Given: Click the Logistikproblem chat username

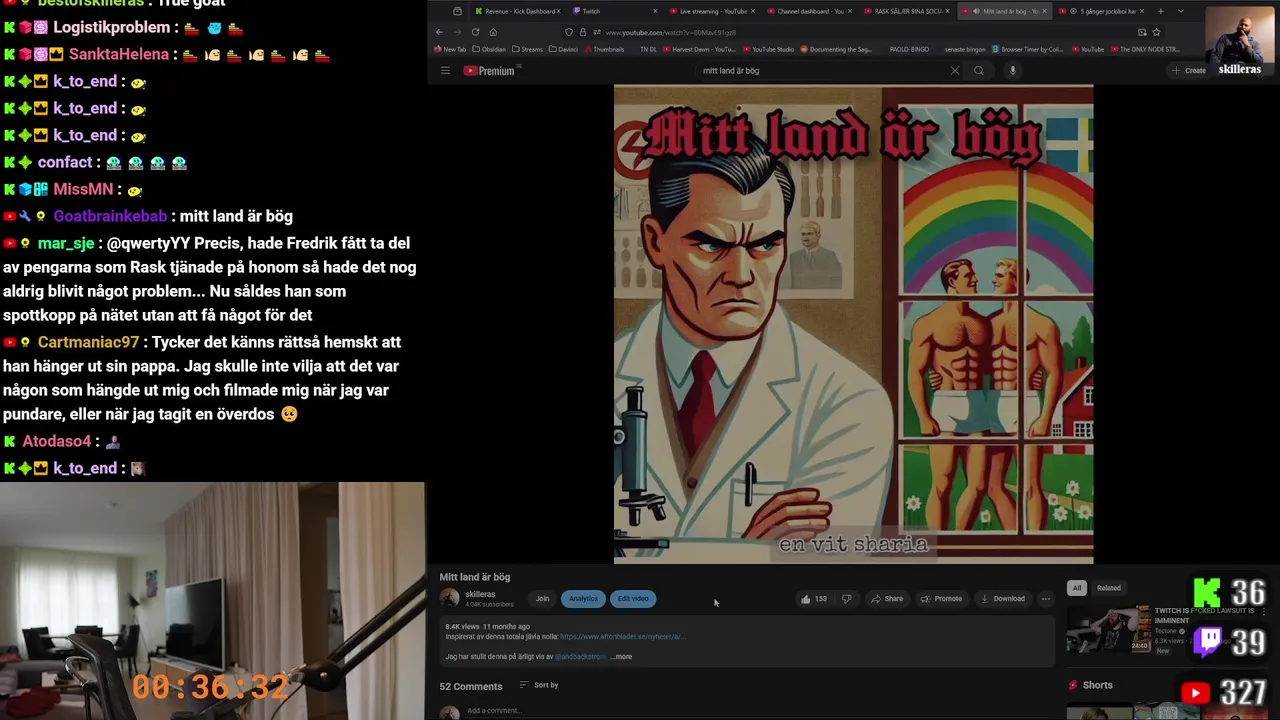Looking at the screenshot, I should click(x=110, y=27).
